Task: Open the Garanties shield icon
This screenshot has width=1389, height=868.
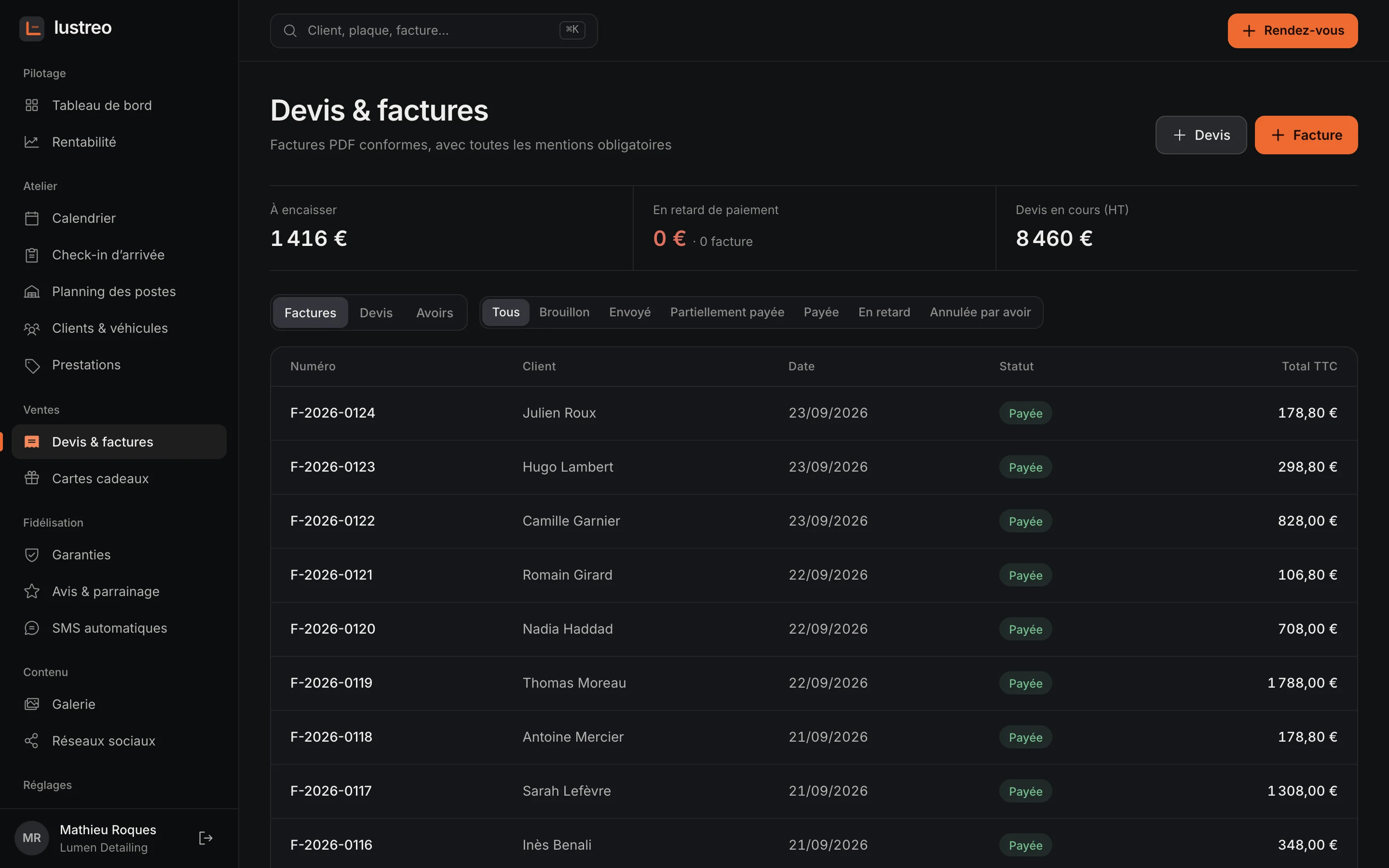Action: coord(31,555)
